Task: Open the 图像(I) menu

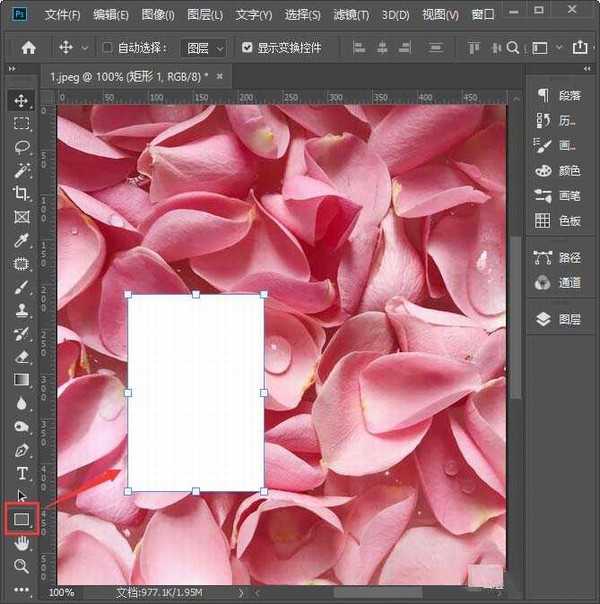Action: click(157, 15)
